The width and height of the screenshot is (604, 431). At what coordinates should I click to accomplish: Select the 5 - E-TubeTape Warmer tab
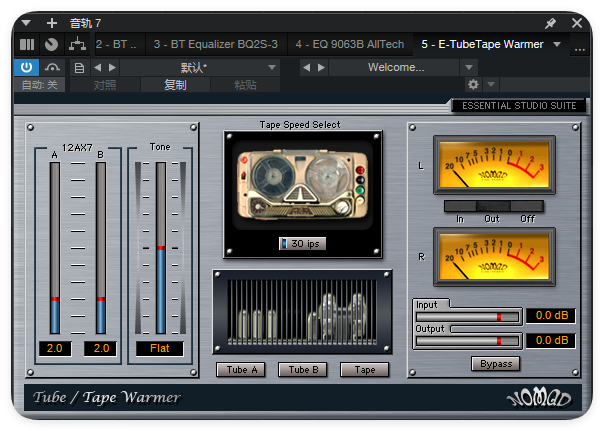click(x=482, y=44)
